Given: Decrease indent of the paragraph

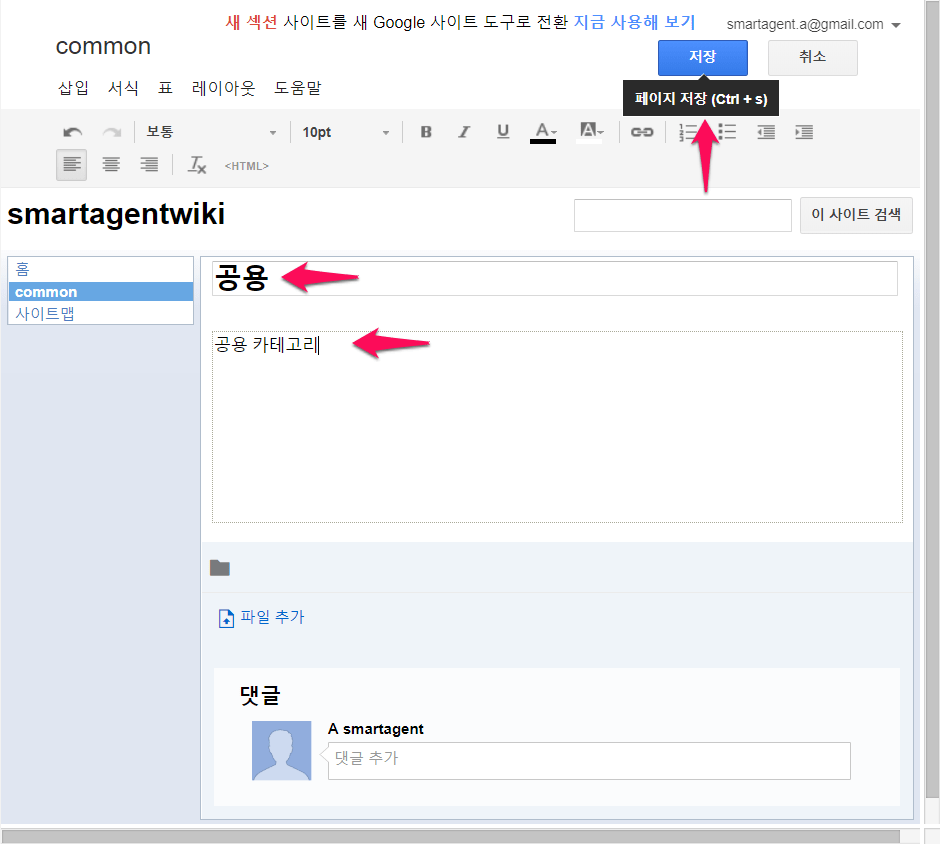Looking at the screenshot, I should (x=766, y=132).
